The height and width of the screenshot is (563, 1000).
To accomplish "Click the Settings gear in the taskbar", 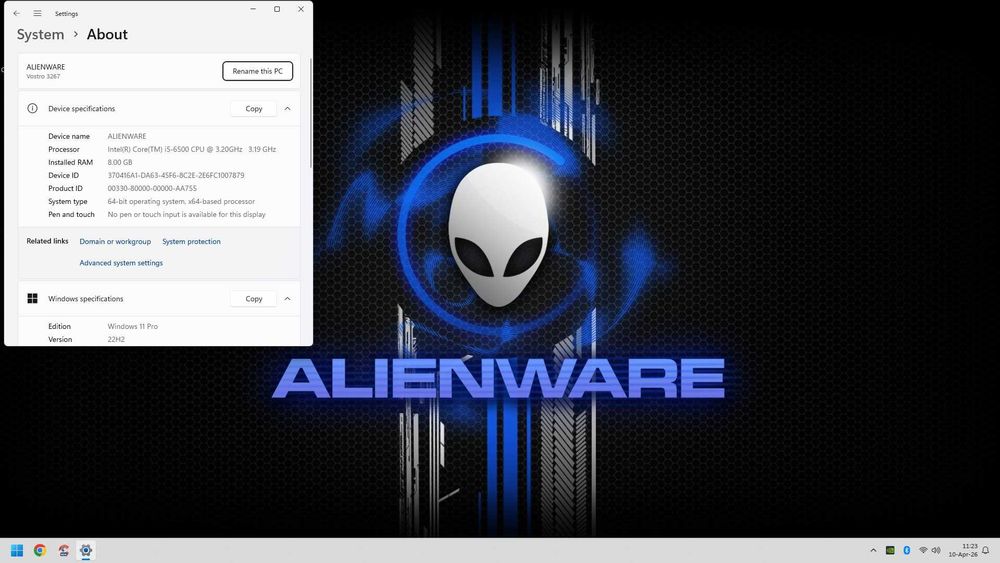I will [86, 550].
